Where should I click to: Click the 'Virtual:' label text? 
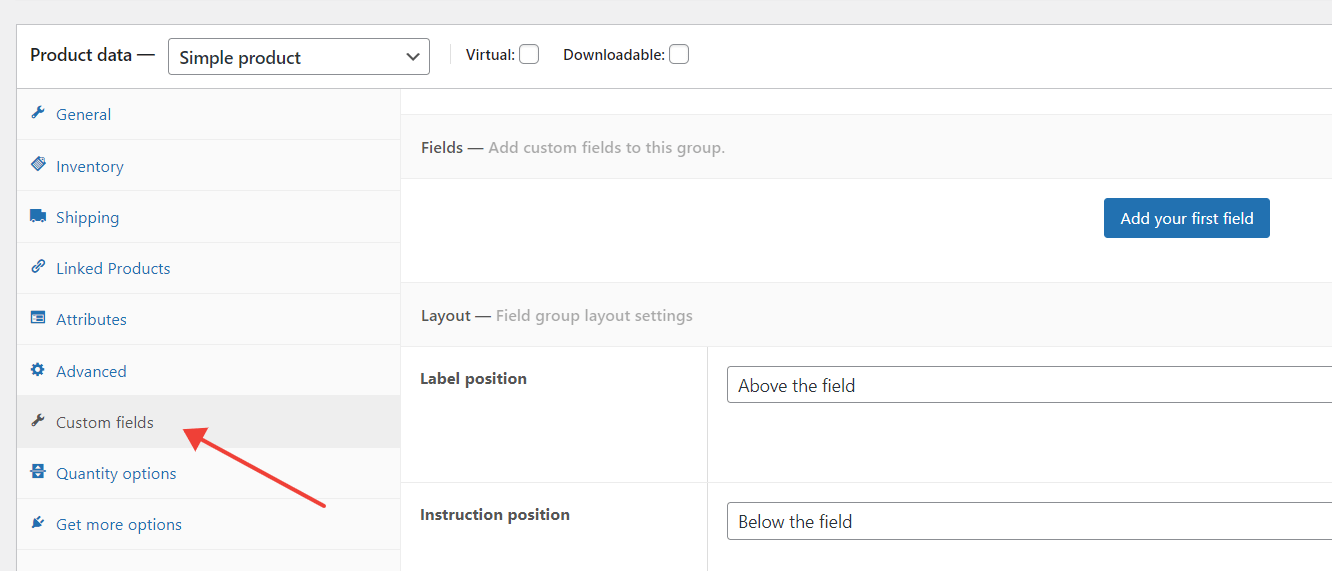[x=490, y=55]
